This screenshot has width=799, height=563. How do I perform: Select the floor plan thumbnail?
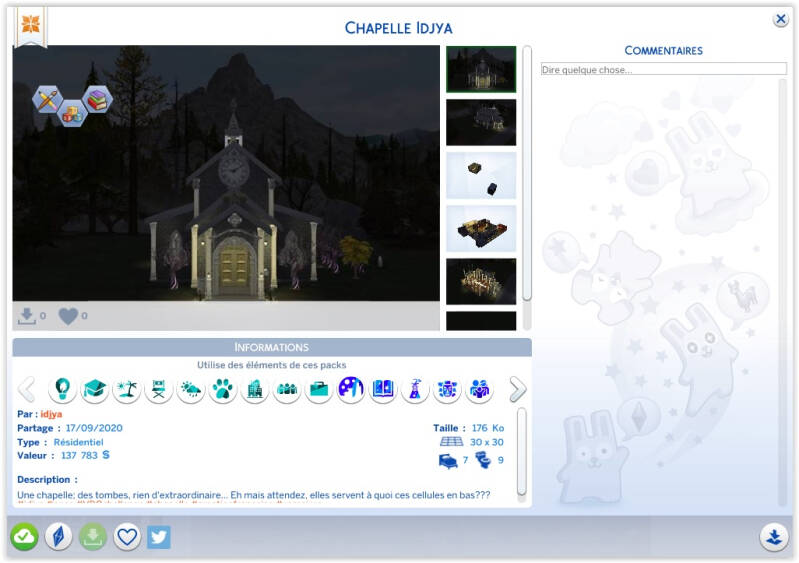[x=480, y=228]
